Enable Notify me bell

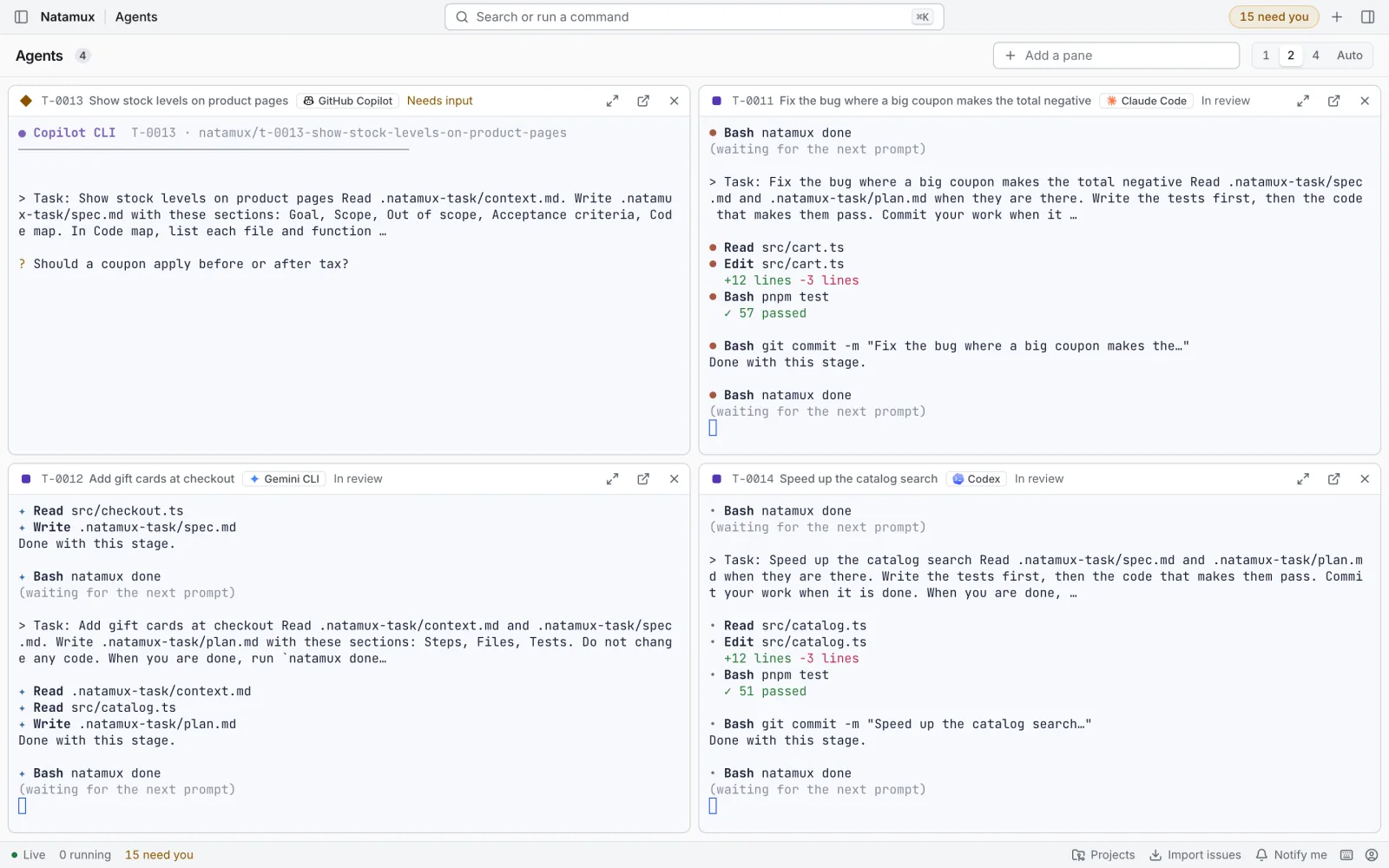coord(1292,855)
